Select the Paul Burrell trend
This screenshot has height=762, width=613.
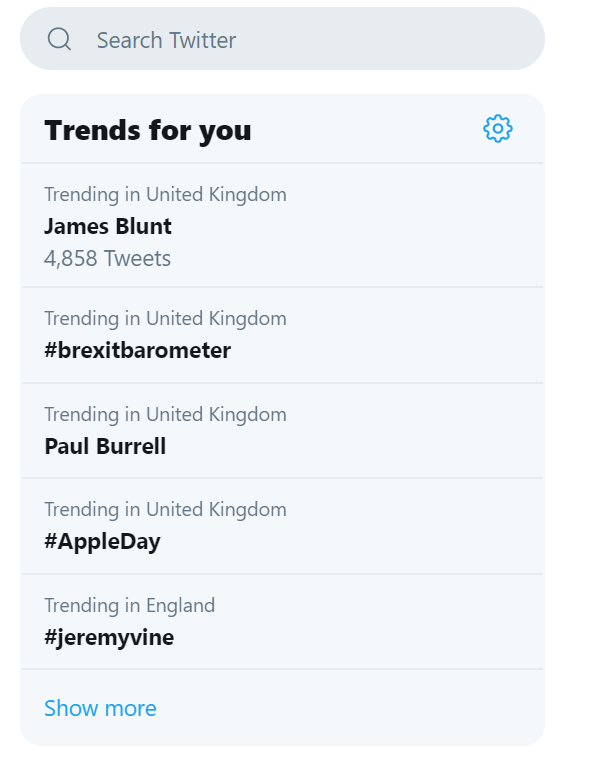[105, 446]
